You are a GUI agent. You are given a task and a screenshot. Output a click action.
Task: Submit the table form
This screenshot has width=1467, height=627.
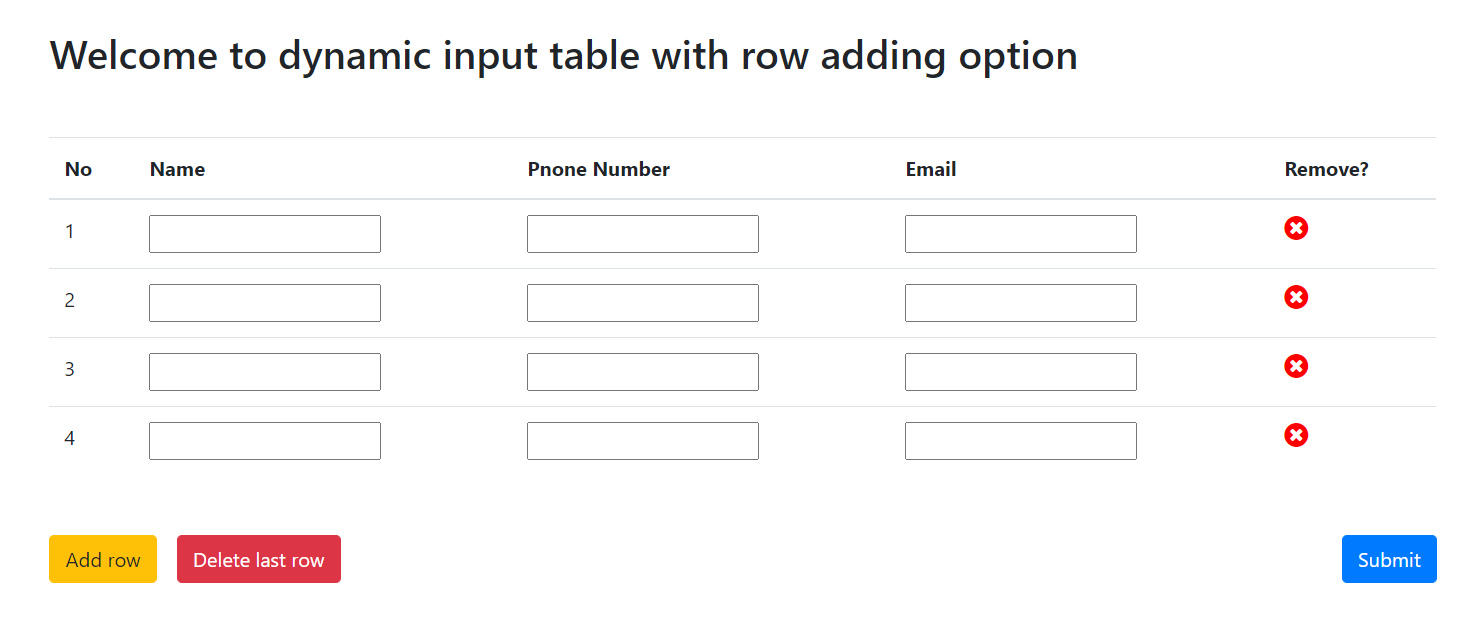pyautogui.click(x=1388, y=559)
